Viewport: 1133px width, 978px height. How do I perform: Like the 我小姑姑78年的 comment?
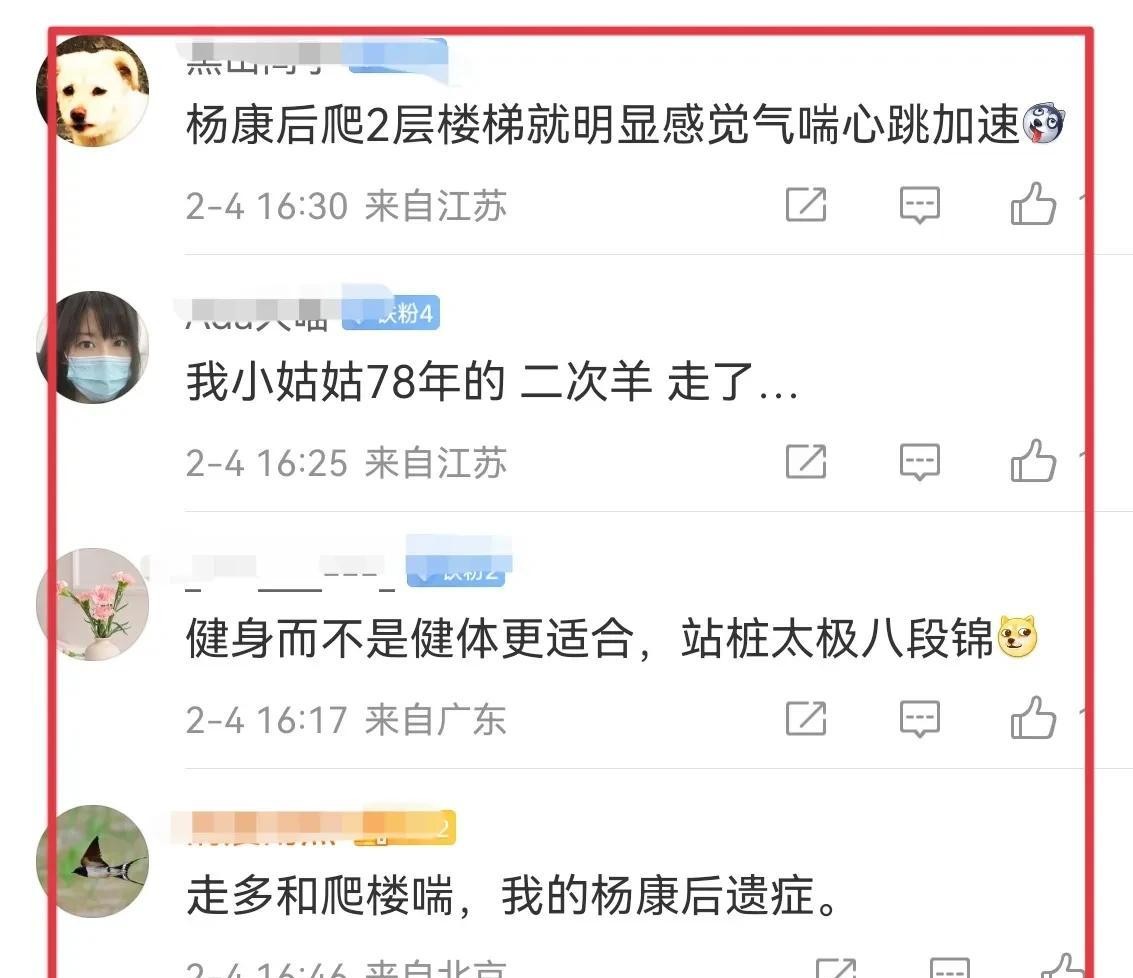click(x=1033, y=460)
